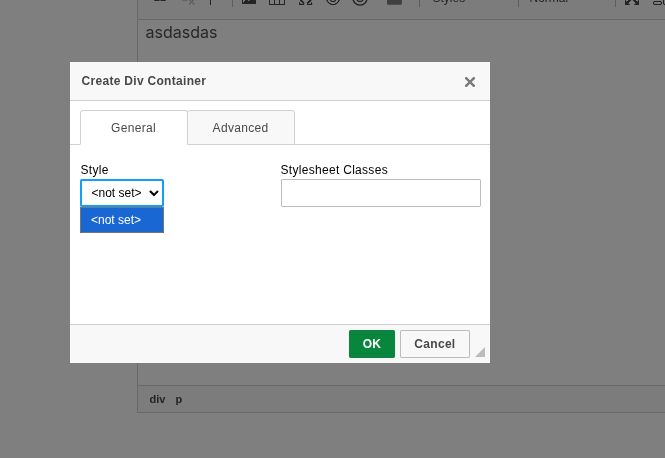Open the Styles toolbar dropdown
665x458 pixels.
[x=470, y=2]
